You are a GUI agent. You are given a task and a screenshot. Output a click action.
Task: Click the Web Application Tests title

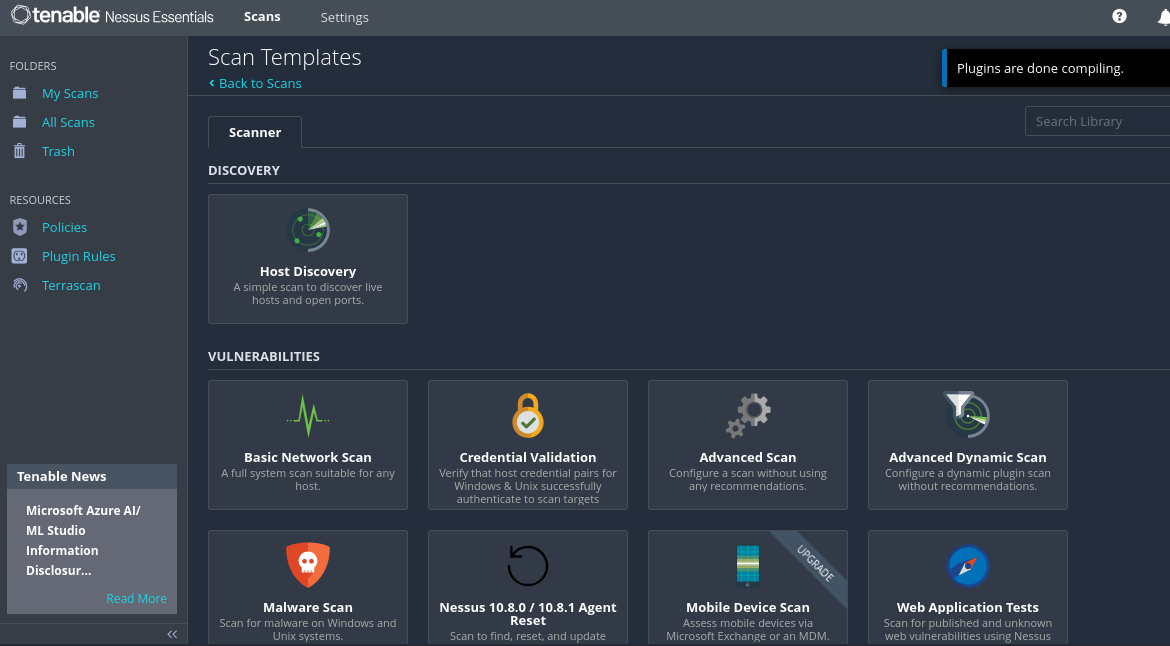(x=967, y=607)
